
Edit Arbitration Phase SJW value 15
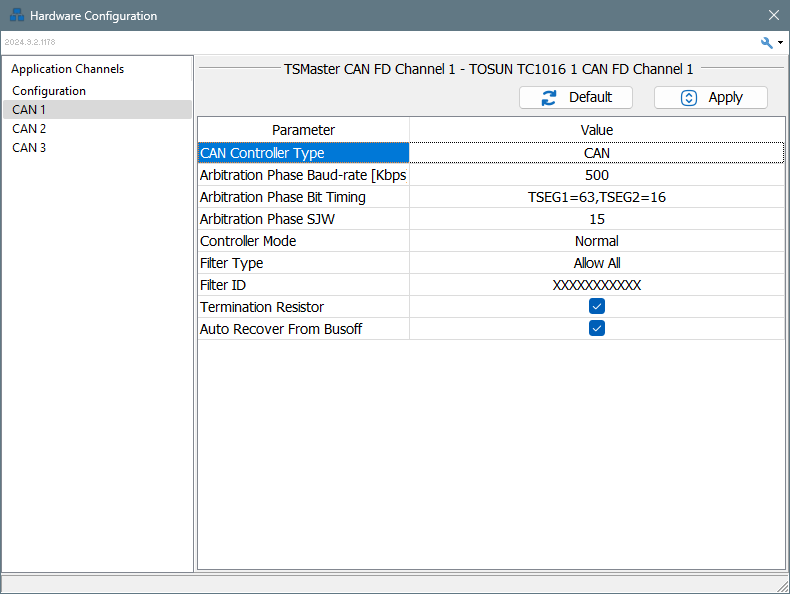coord(597,219)
